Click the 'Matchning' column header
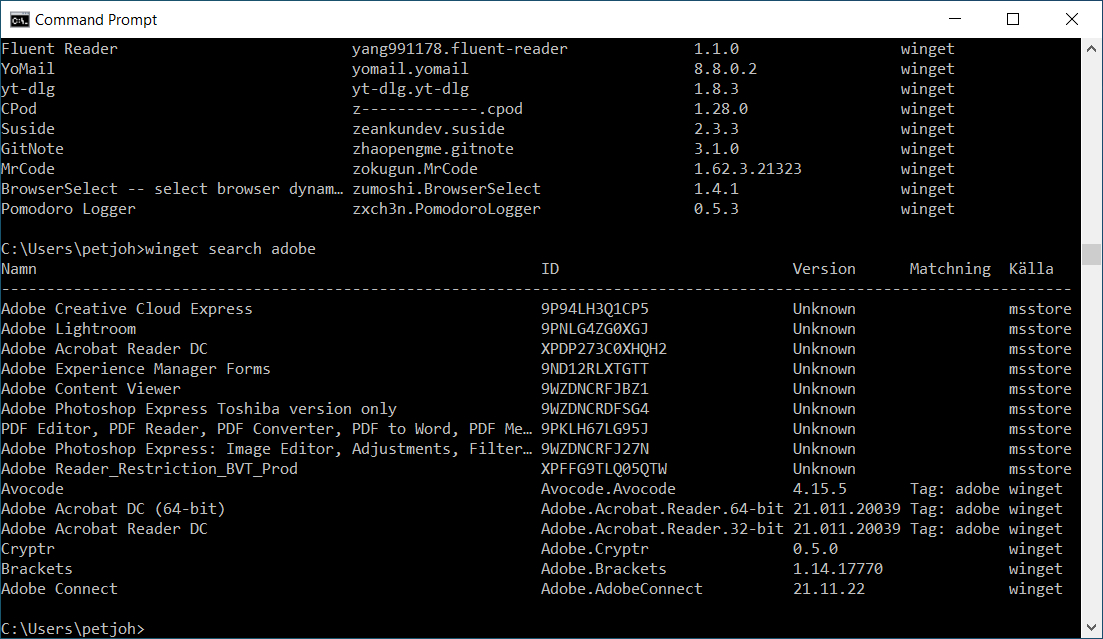Image resolution: width=1103 pixels, height=639 pixels. click(950, 269)
